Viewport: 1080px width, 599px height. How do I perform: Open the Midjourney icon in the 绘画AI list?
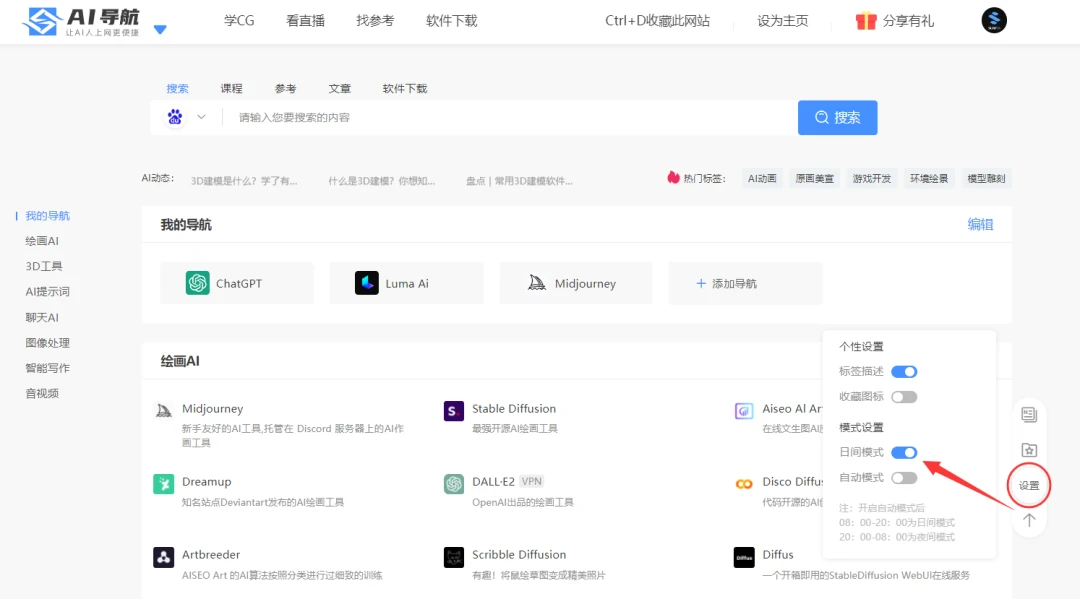[x=163, y=411]
